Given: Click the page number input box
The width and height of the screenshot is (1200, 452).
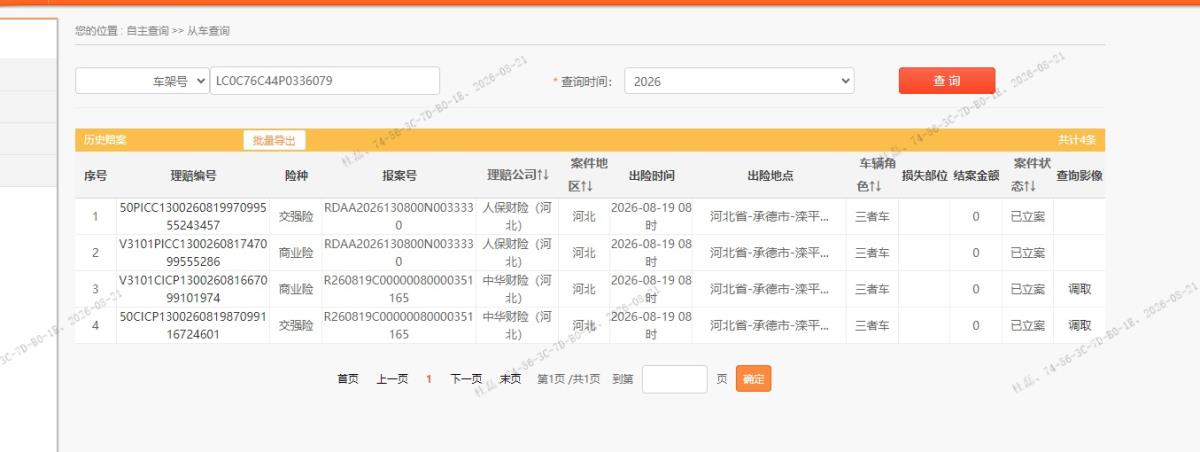Looking at the screenshot, I should coord(675,379).
